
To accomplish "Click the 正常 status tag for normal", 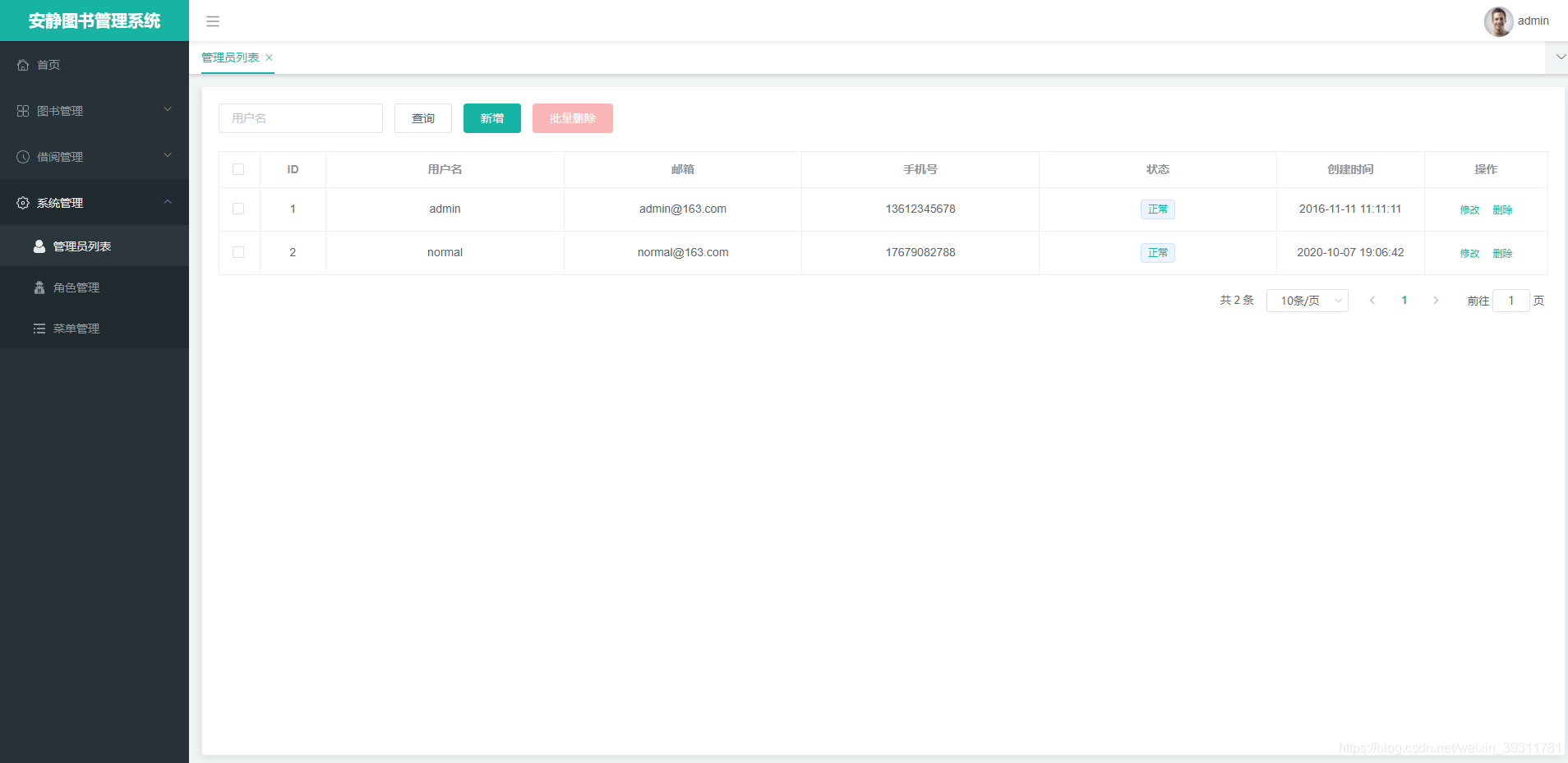I will 1157,253.
